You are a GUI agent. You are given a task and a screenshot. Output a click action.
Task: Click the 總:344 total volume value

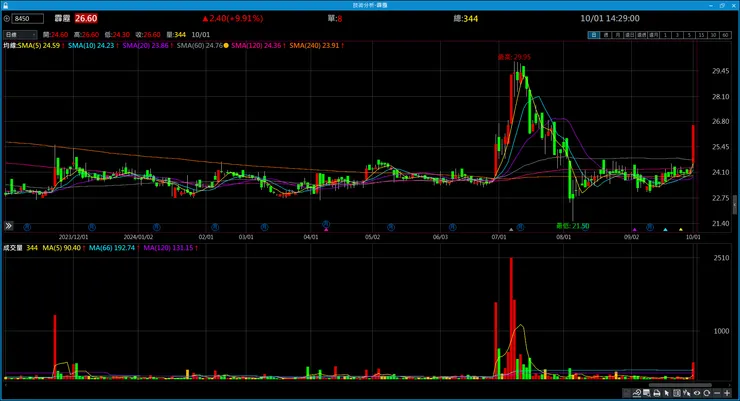point(466,18)
